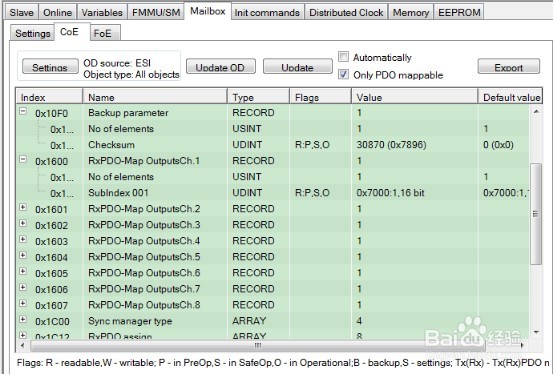Expand the 0x1601 tree node

pyautogui.click(x=23, y=207)
